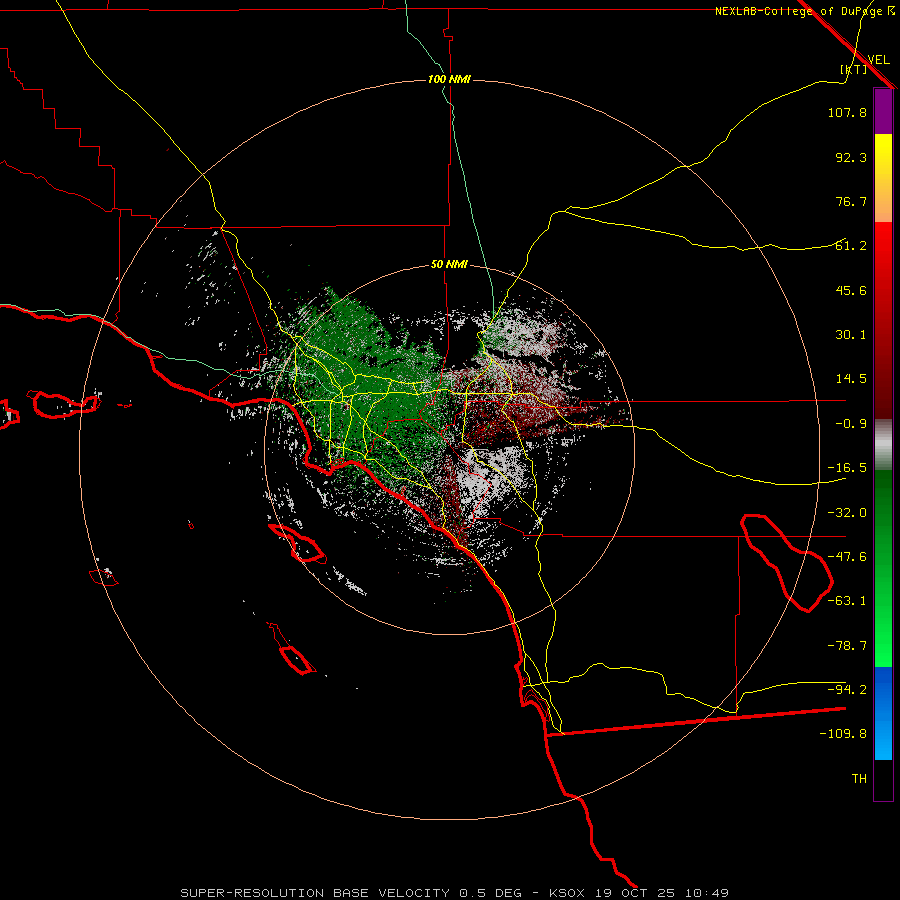Viewport: 900px width, 900px height.
Task: Click the gray segment of color bar
Action: (x=883, y=445)
